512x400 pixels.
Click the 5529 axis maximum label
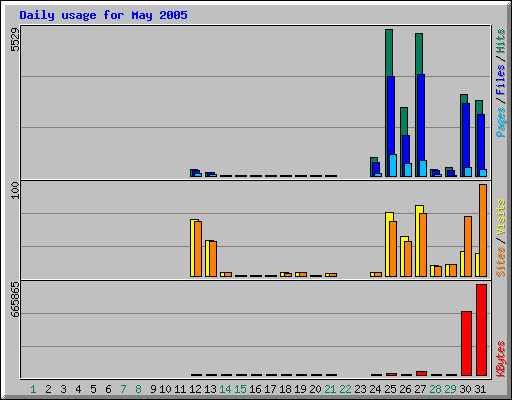point(15,40)
